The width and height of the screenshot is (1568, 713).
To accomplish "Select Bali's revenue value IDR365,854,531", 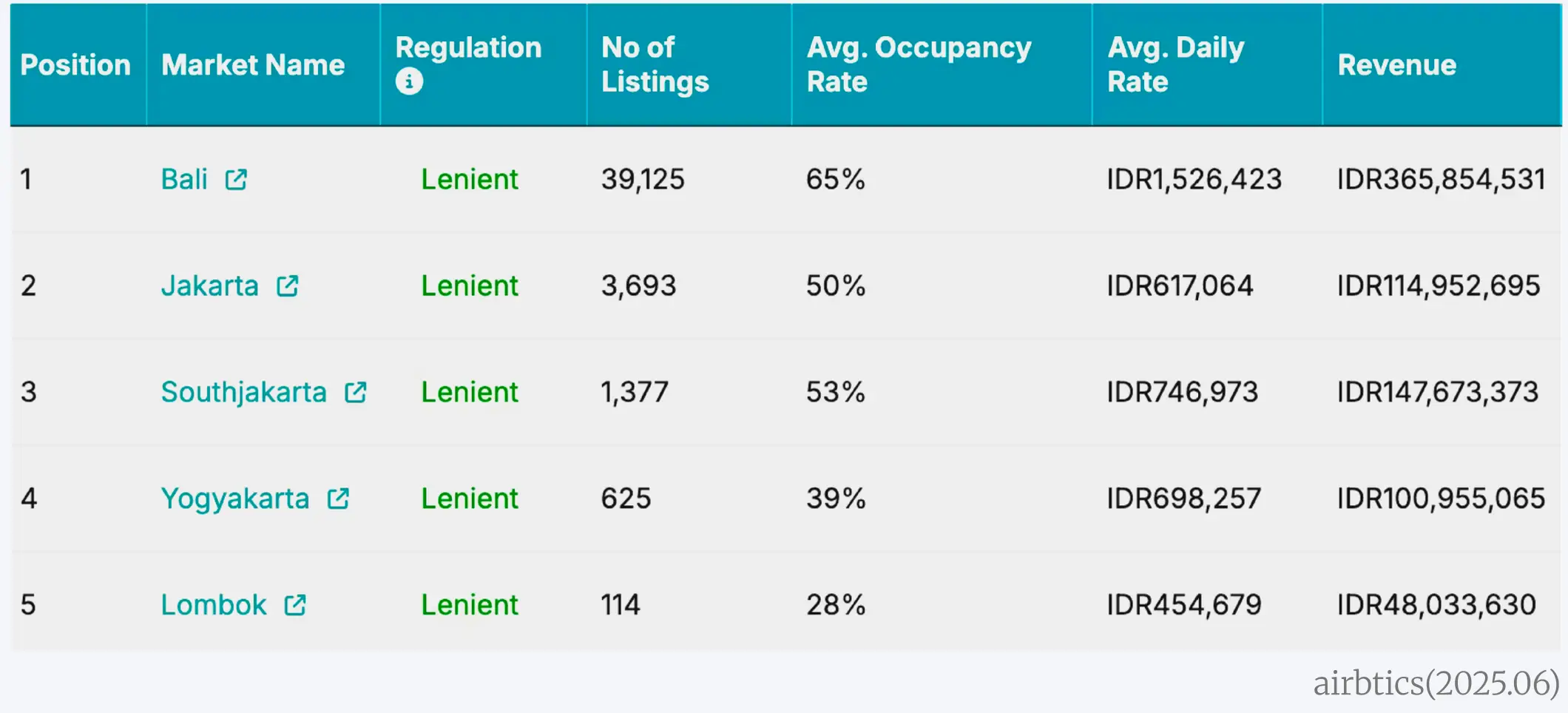I will click(1441, 180).
